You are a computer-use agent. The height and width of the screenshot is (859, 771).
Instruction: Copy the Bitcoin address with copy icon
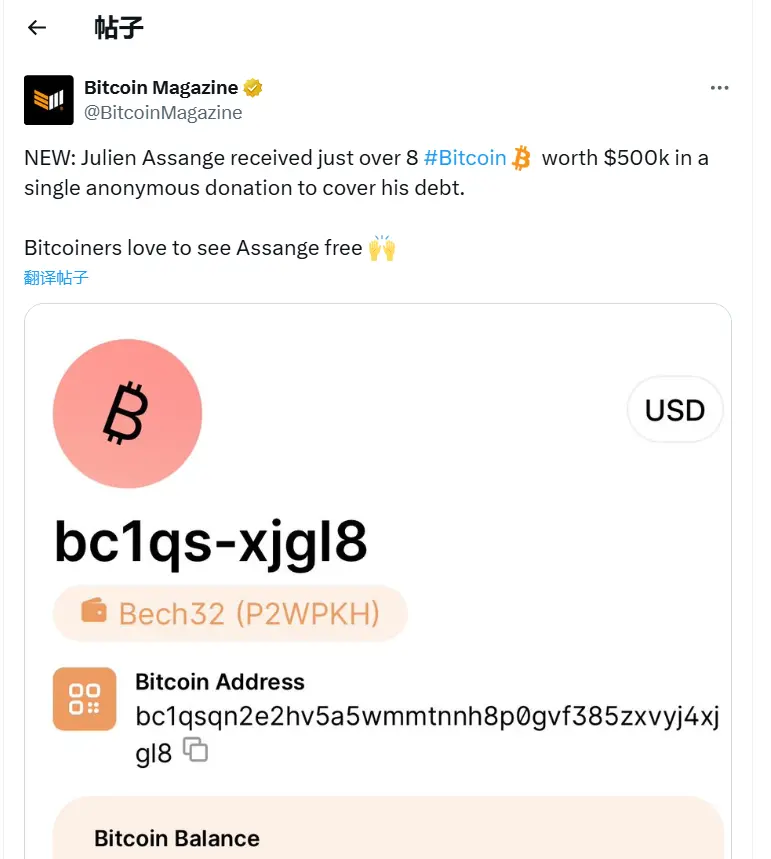click(x=195, y=749)
